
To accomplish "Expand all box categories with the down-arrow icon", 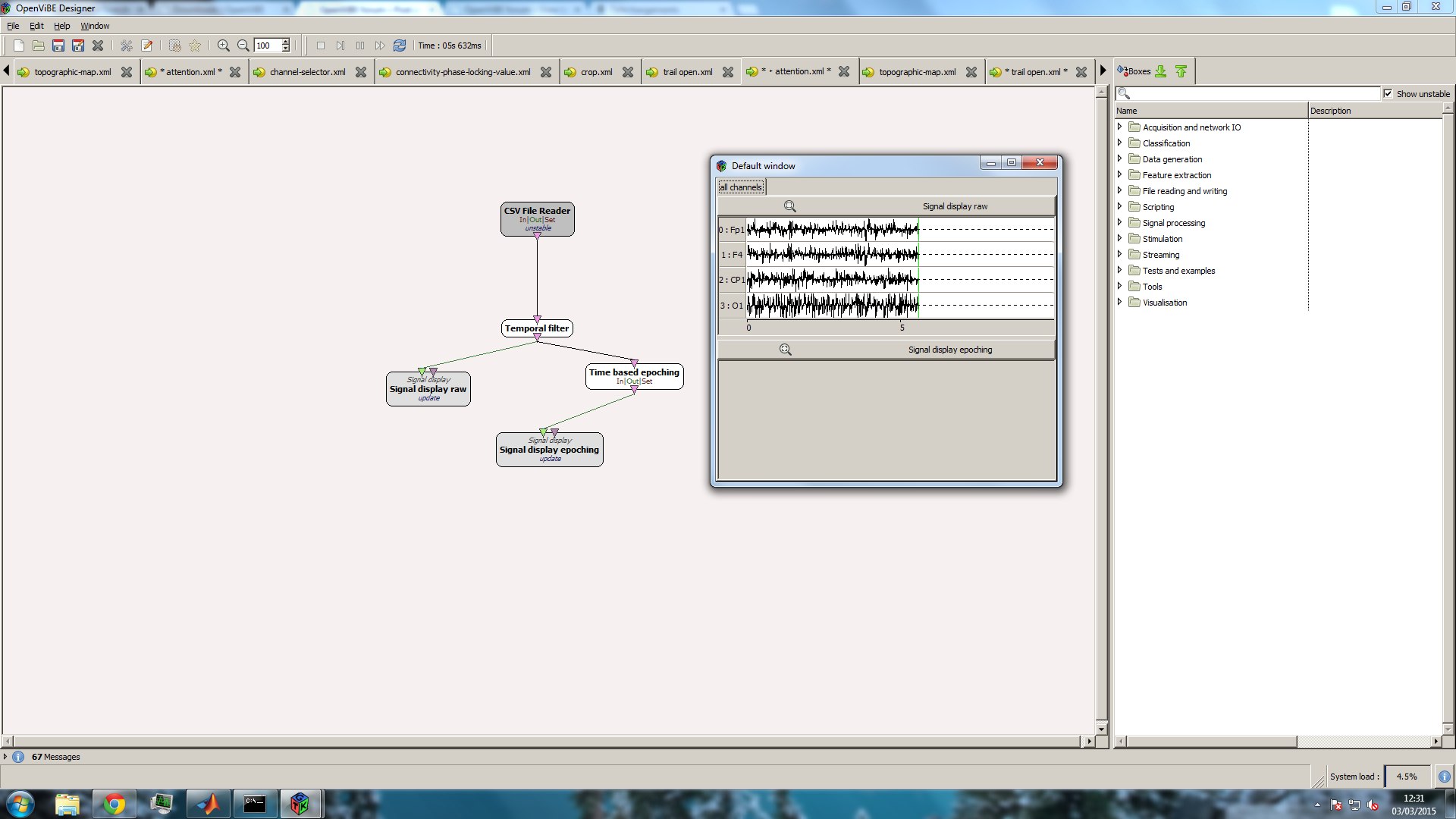I will coord(1161,71).
